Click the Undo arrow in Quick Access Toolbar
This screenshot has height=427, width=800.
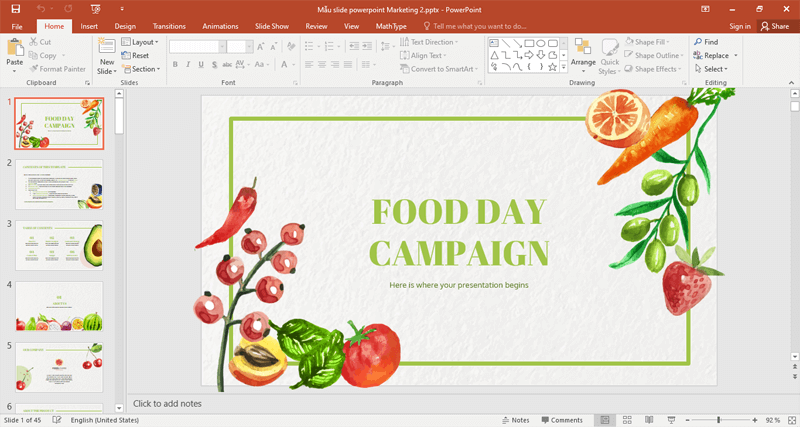point(41,9)
